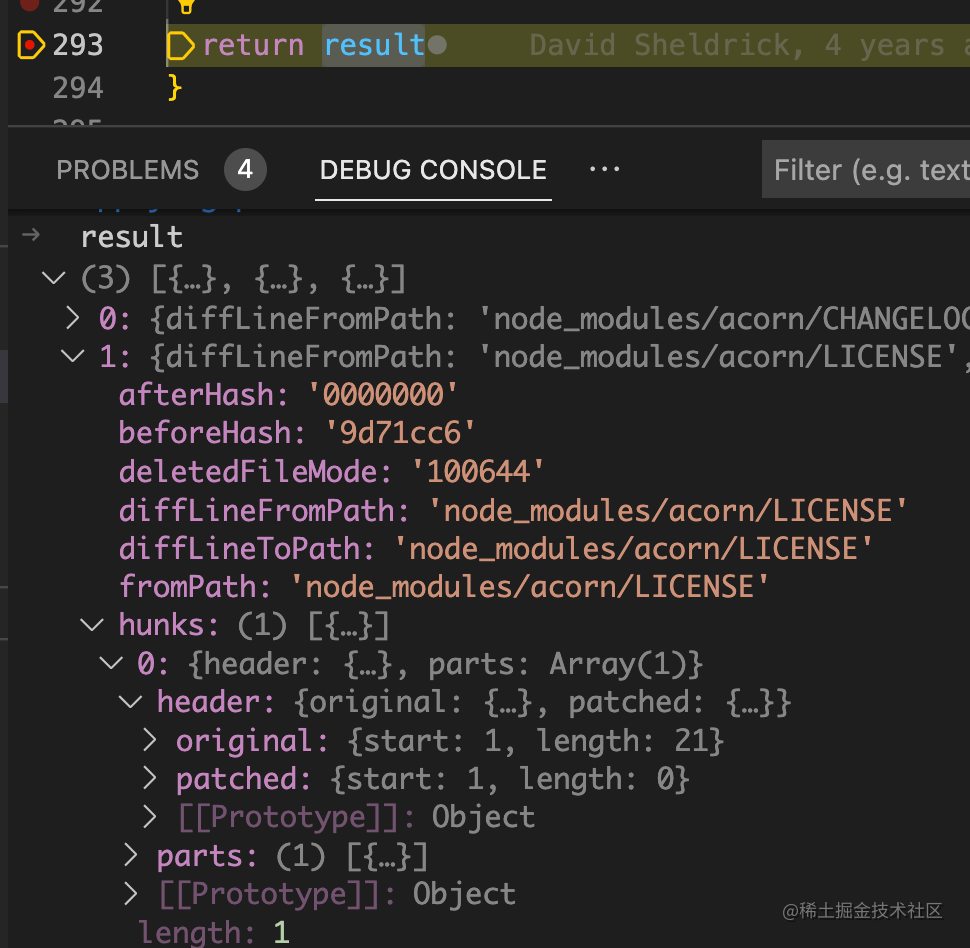The height and width of the screenshot is (948, 970).
Task: Expand the original start length entry
Action: tap(149, 740)
